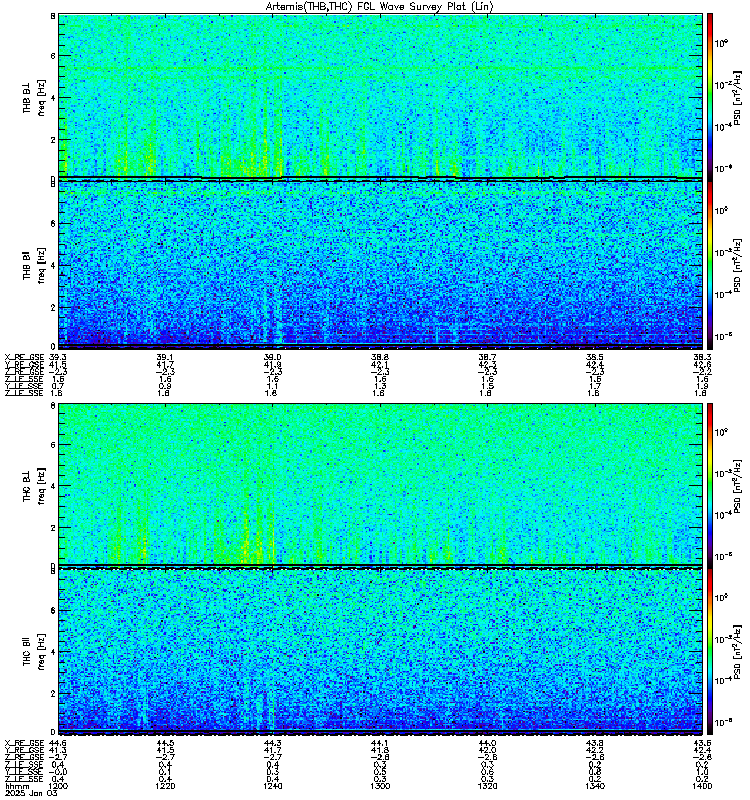Click the THB X_RE_GSE value '39.0'
The image size is (750, 800).
272,357
